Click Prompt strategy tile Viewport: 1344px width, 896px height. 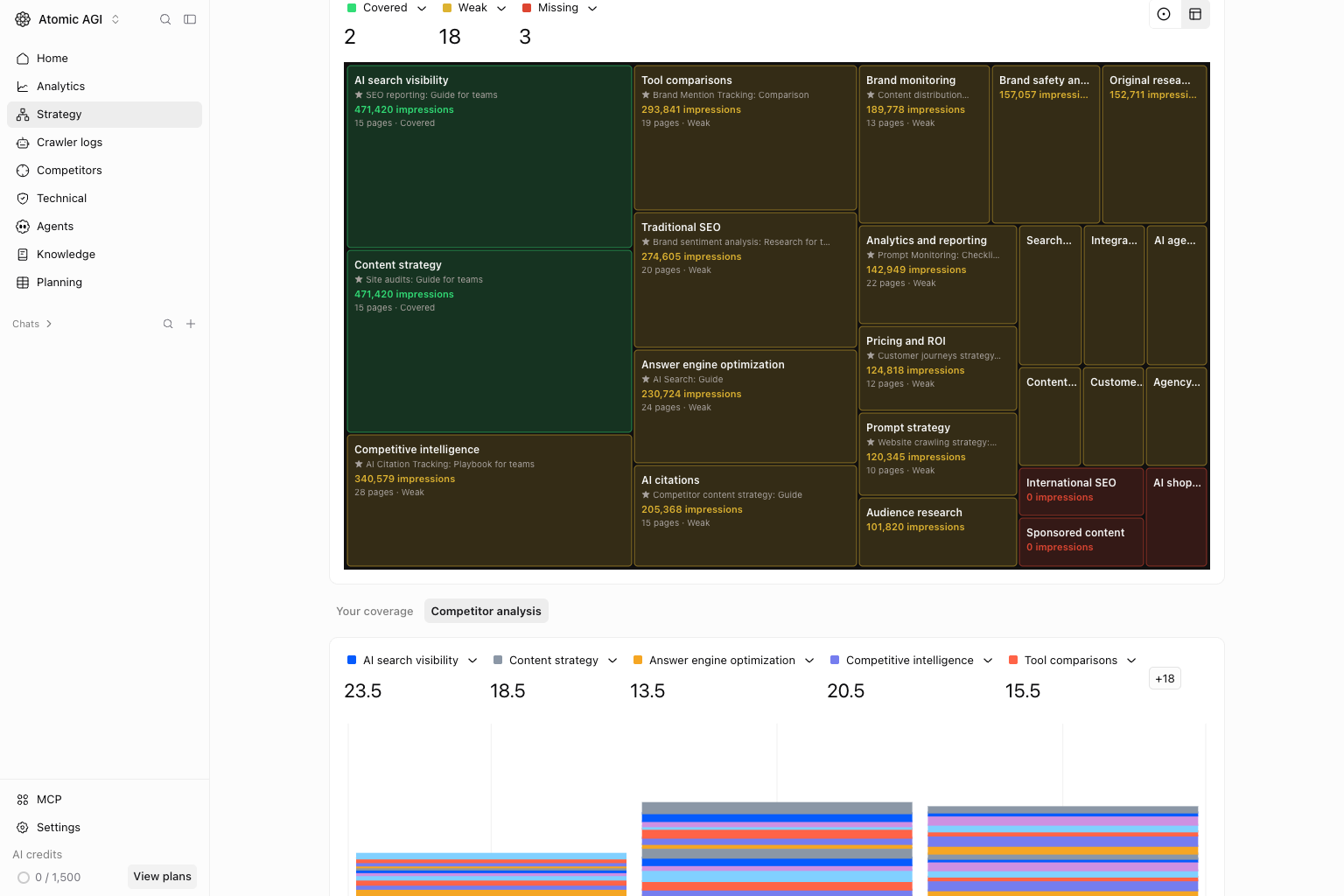(x=937, y=454)
